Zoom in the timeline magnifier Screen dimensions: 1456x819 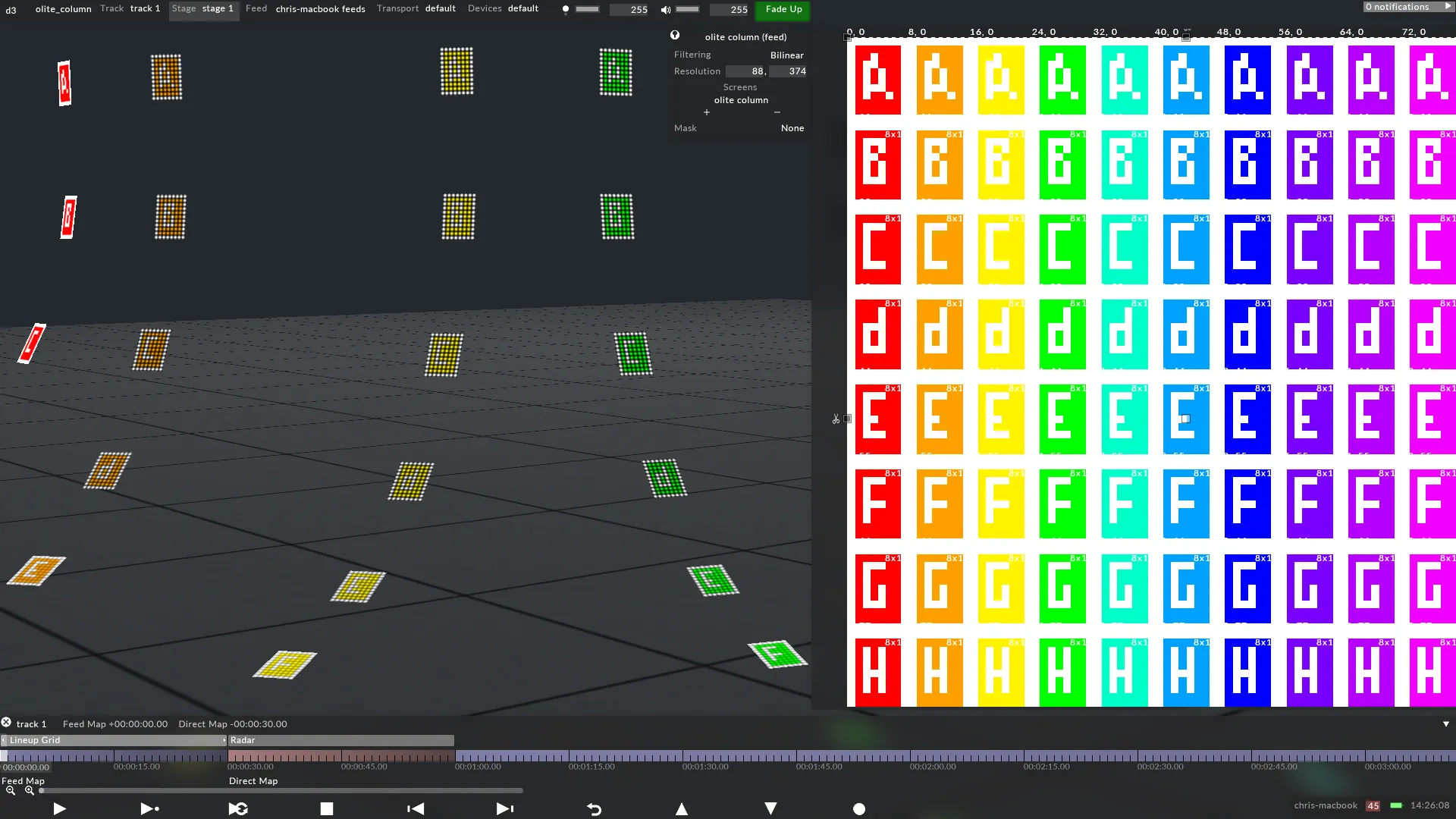30,790
